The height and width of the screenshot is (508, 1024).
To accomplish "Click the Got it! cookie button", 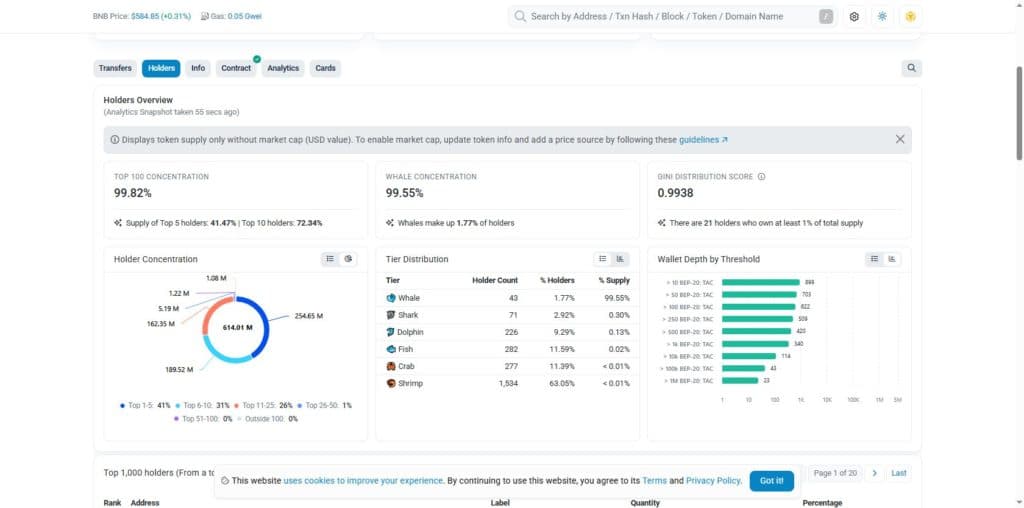I will [771, 481].
